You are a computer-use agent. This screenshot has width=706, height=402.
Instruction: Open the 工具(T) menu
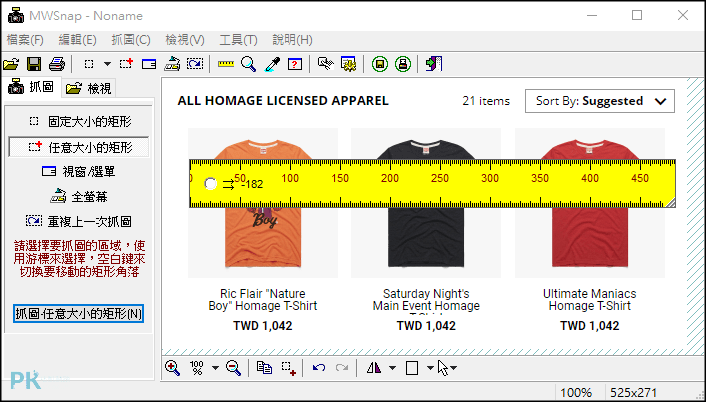[238, 40]
